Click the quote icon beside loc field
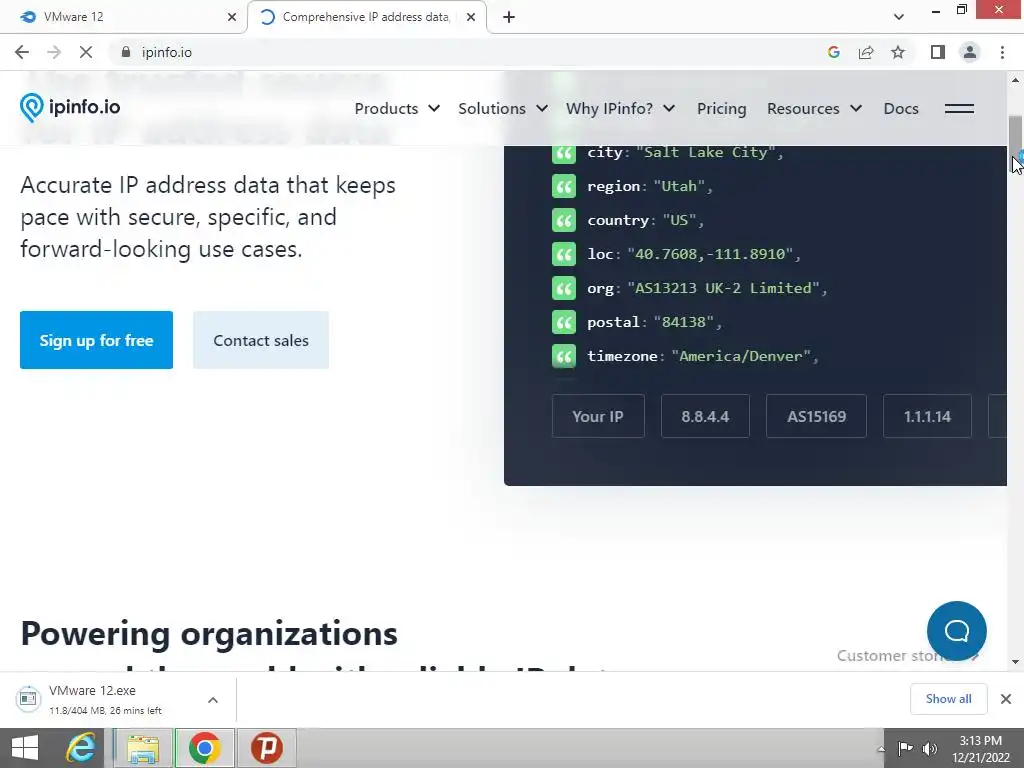 [x=564, y=254]
